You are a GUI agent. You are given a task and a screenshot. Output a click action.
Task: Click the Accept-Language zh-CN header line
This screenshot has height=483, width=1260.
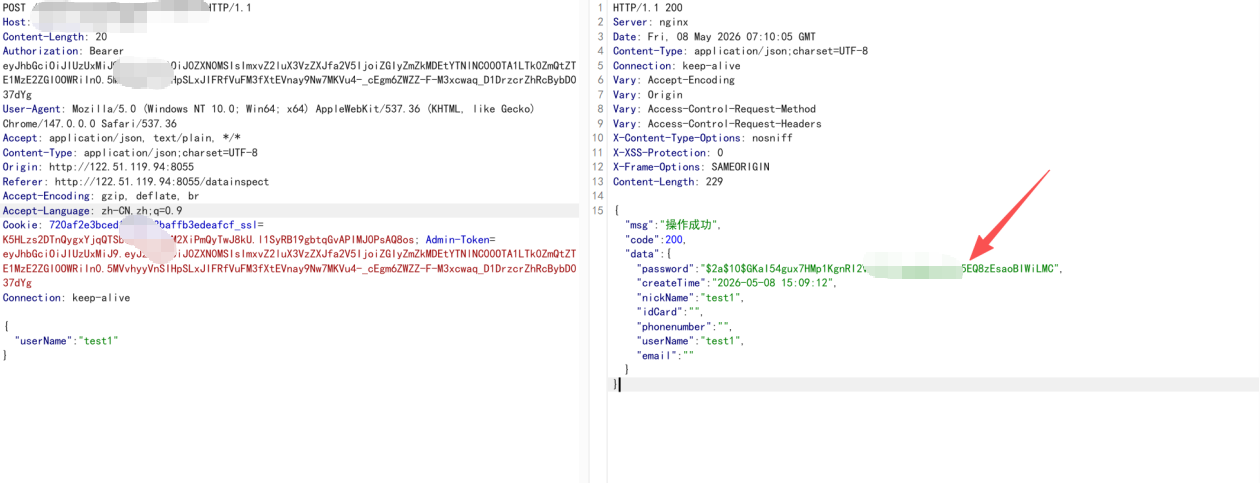93,211
